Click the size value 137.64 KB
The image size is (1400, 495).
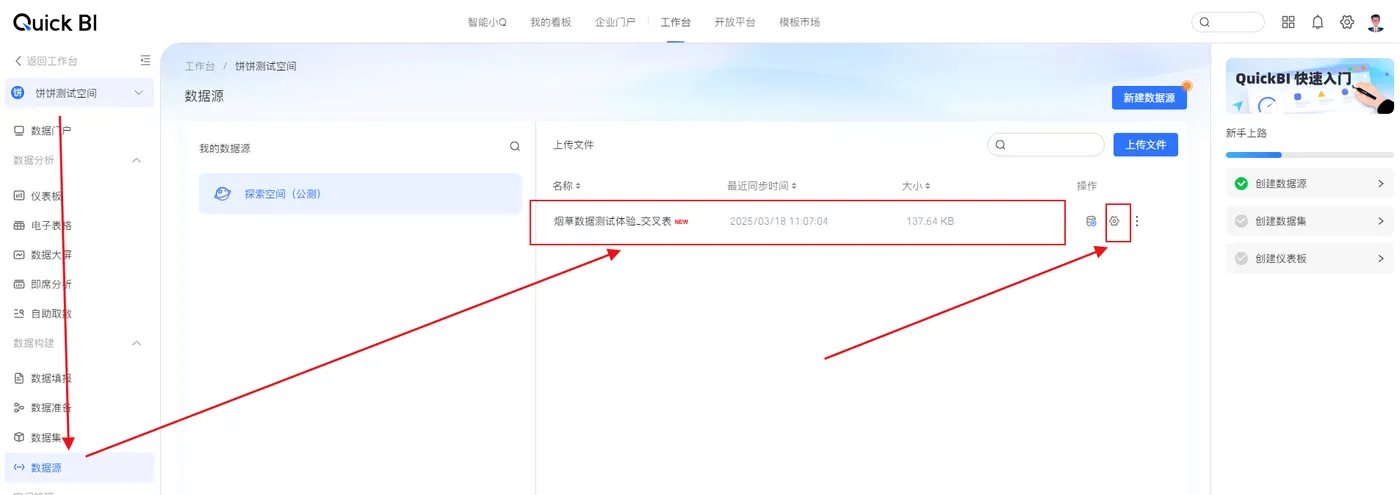930,221
